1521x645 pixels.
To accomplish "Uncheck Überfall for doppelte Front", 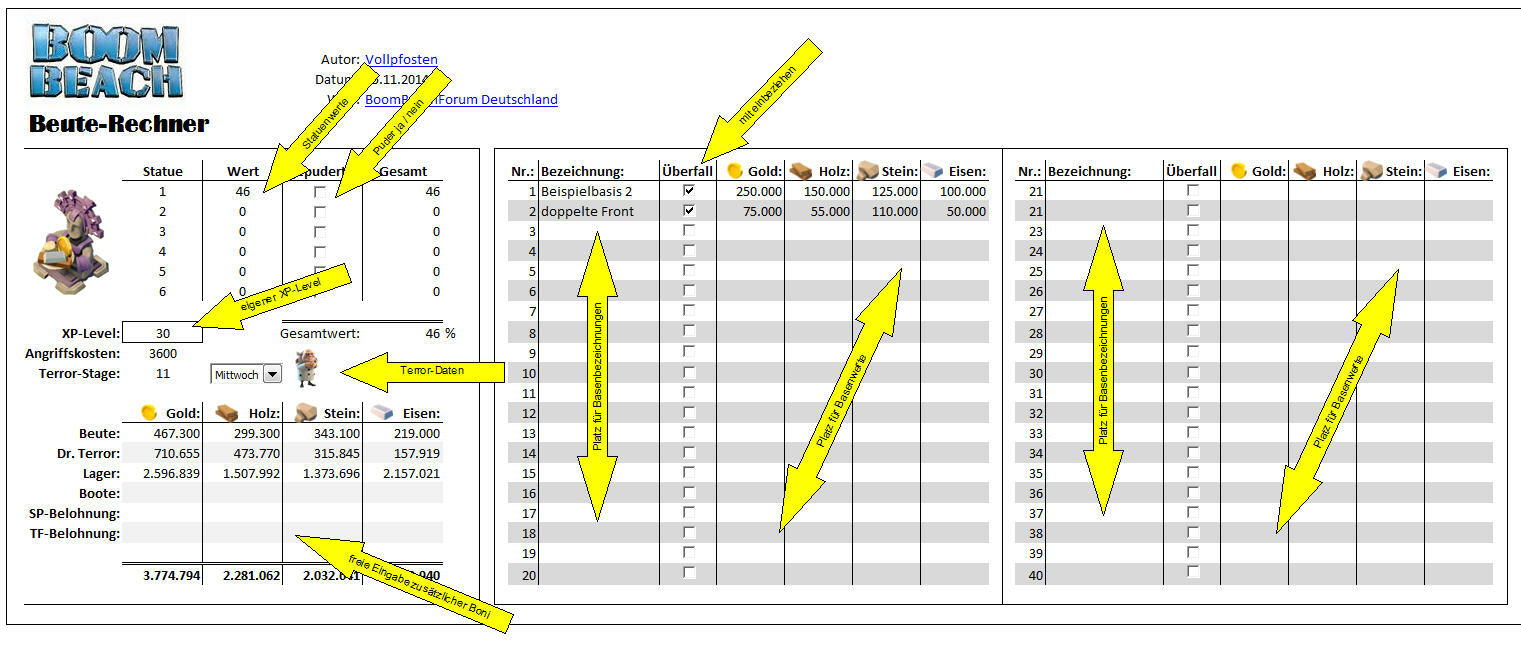I will pos(688,211).
